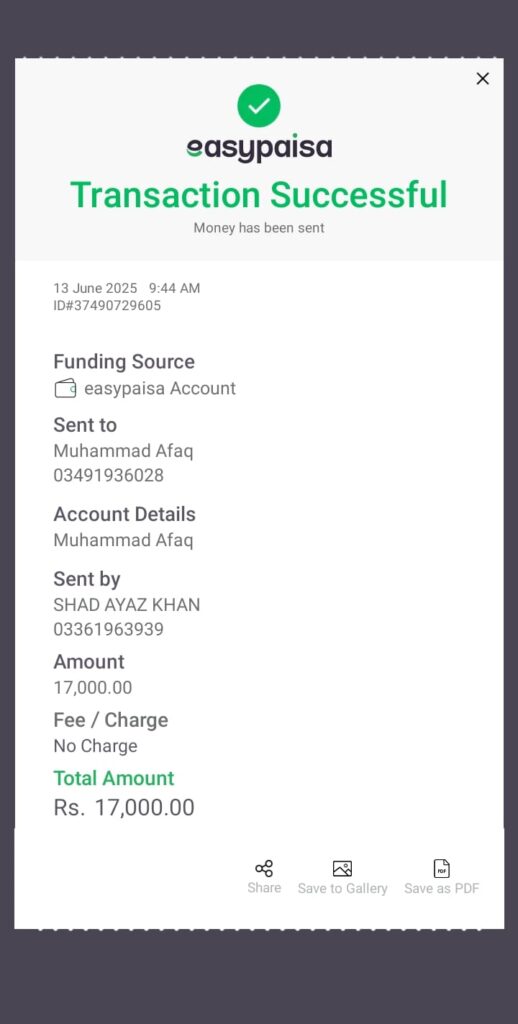
Task: Click the Save as PDF label
Action: click(x=442, y=889)
